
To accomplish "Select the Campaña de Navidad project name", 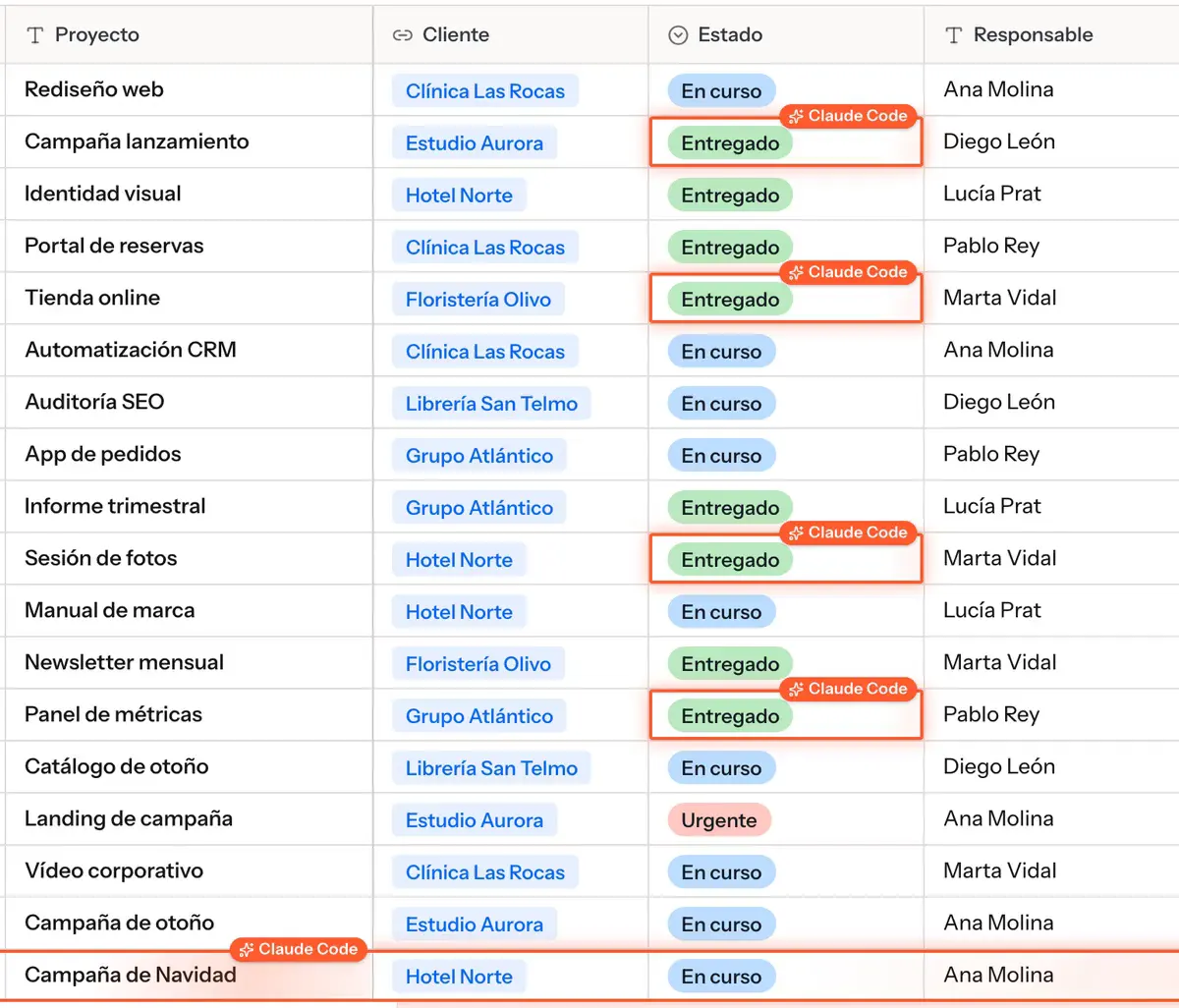I will click(131, 976).
